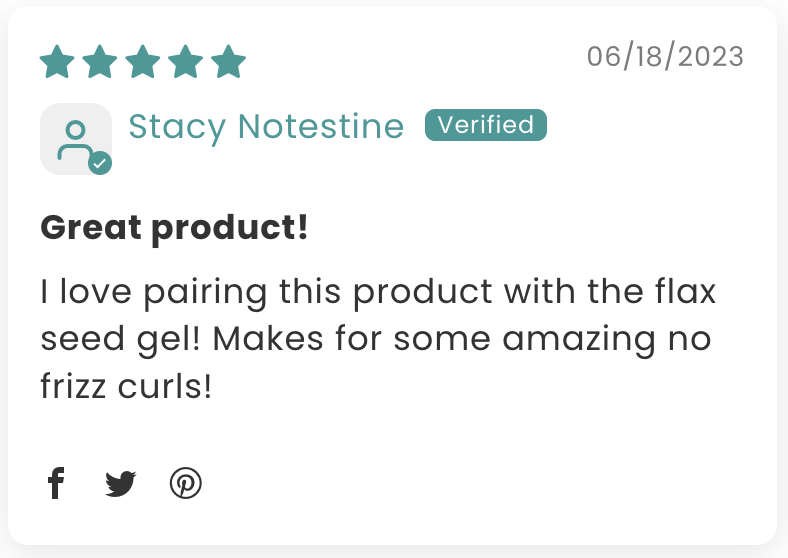
Task: Click the fourth rating star
Action: tap(185, 61)
